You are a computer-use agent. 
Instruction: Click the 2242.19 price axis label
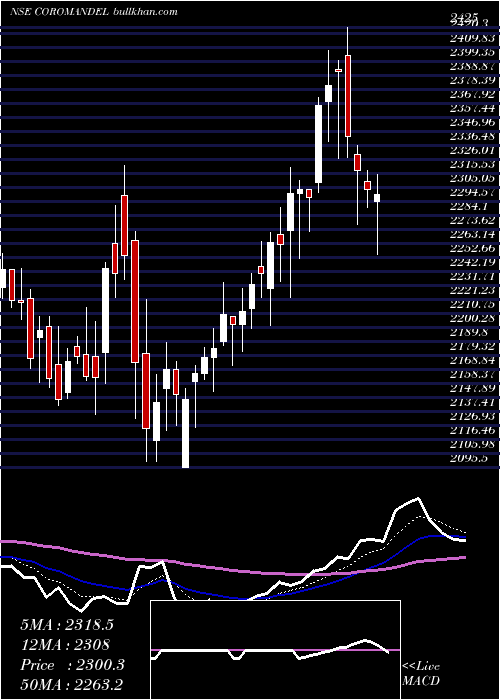[x=473, y=262]
